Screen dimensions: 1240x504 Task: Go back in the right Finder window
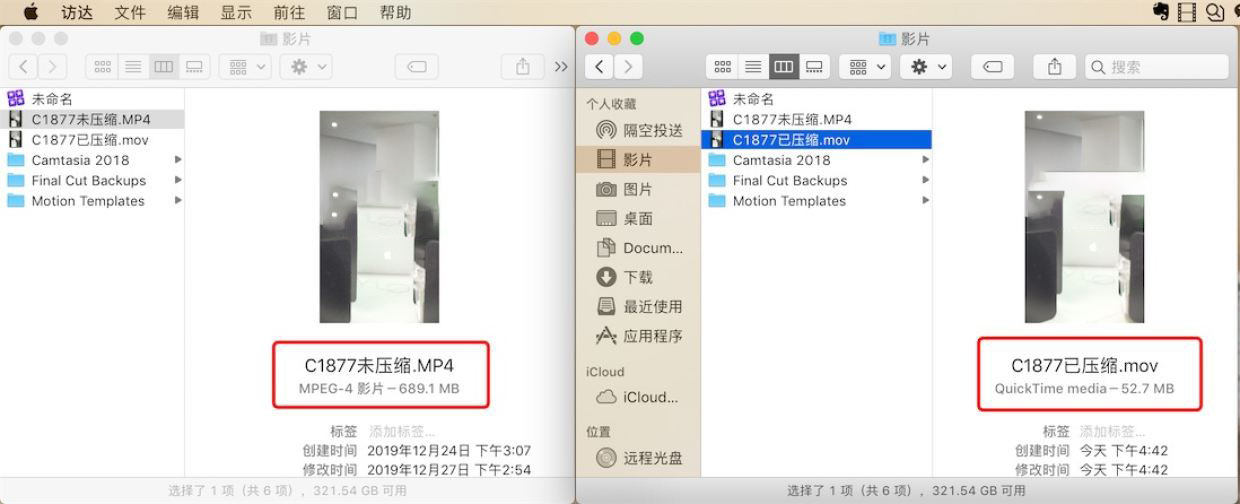coord(599,67)
